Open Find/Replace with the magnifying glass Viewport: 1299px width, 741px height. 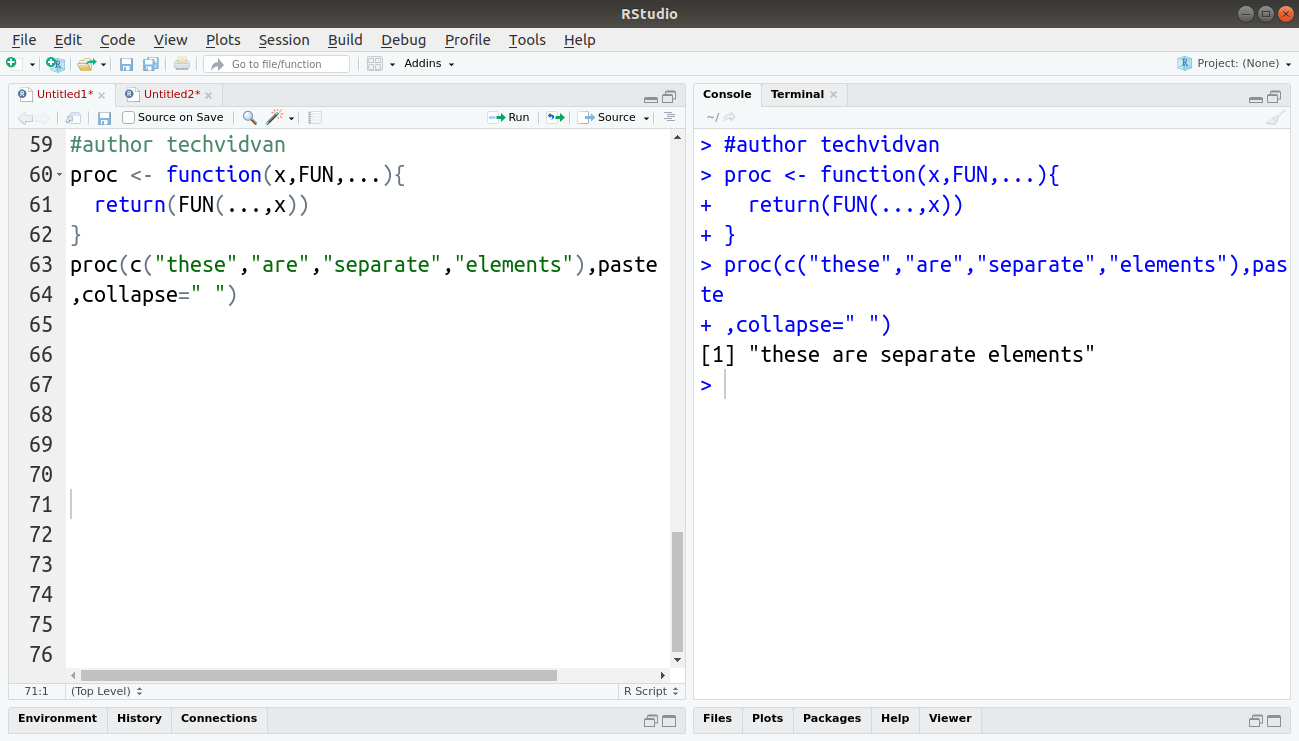pyautogui.click(x=247, y=117)
